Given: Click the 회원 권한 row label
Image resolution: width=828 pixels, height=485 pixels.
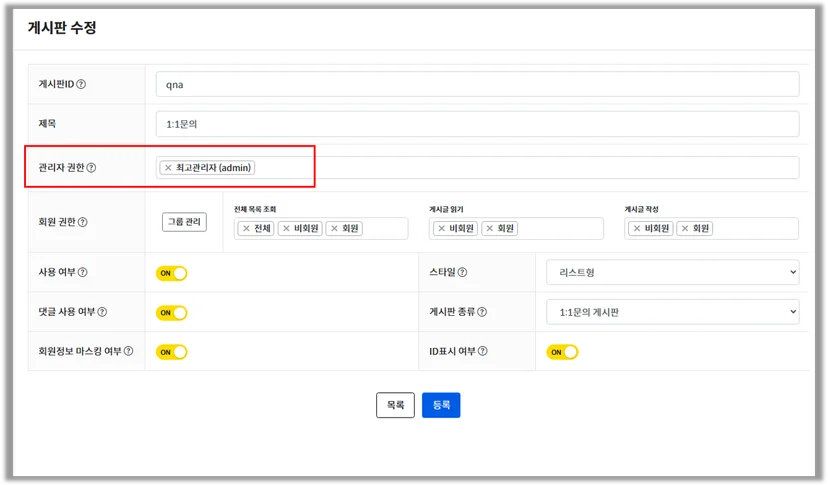Looking at the screenshot, I should pyautogui.click(x=58, y=222).
